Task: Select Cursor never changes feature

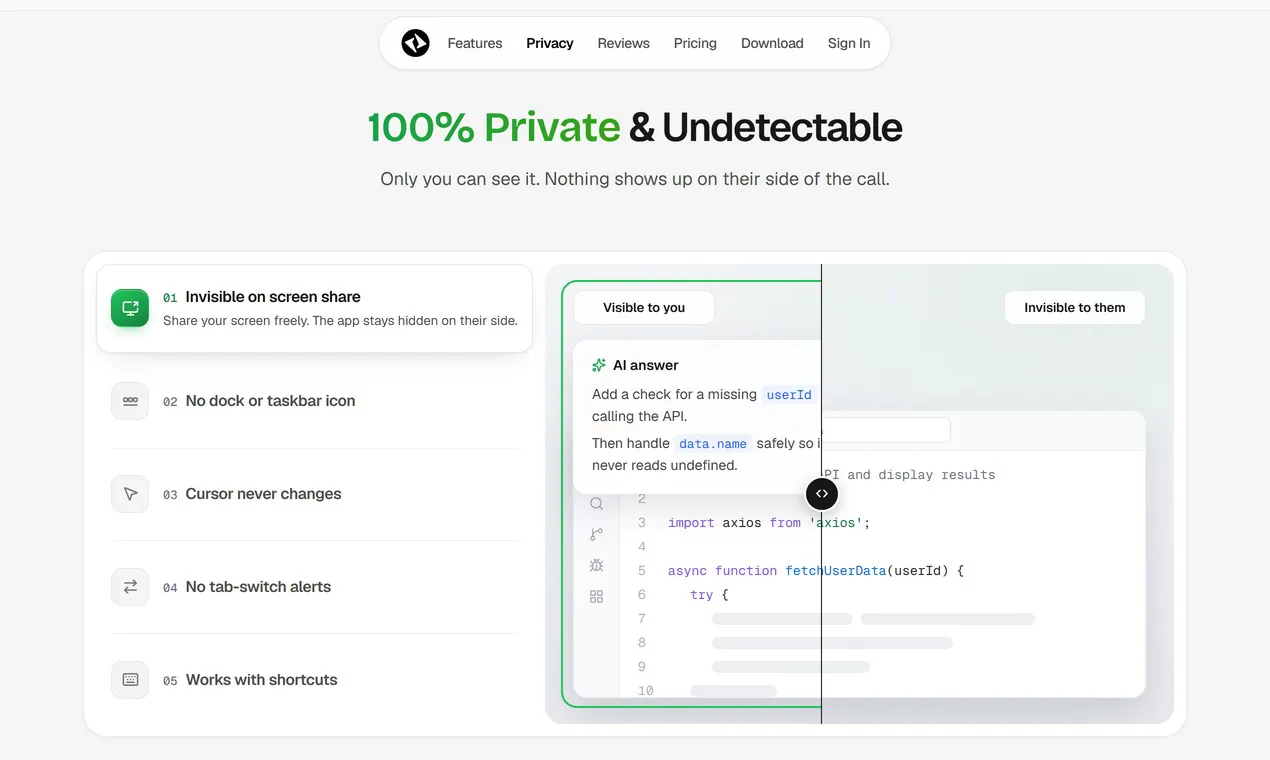Action: [x=314, y=494]
